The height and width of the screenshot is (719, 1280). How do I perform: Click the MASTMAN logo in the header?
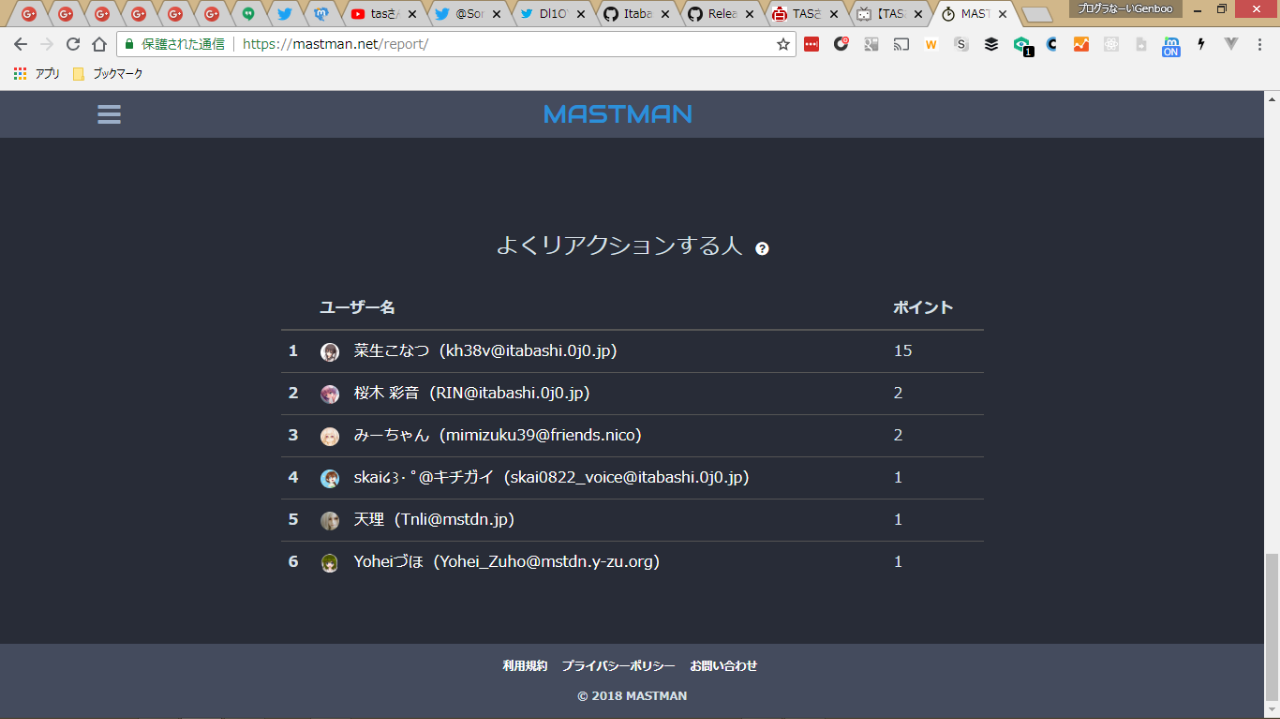tap(618, 114)
